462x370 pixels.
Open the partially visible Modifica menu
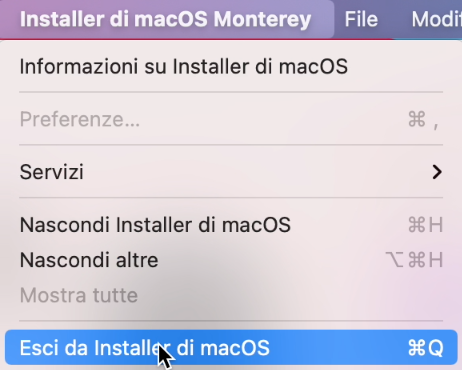pos(436,19)
